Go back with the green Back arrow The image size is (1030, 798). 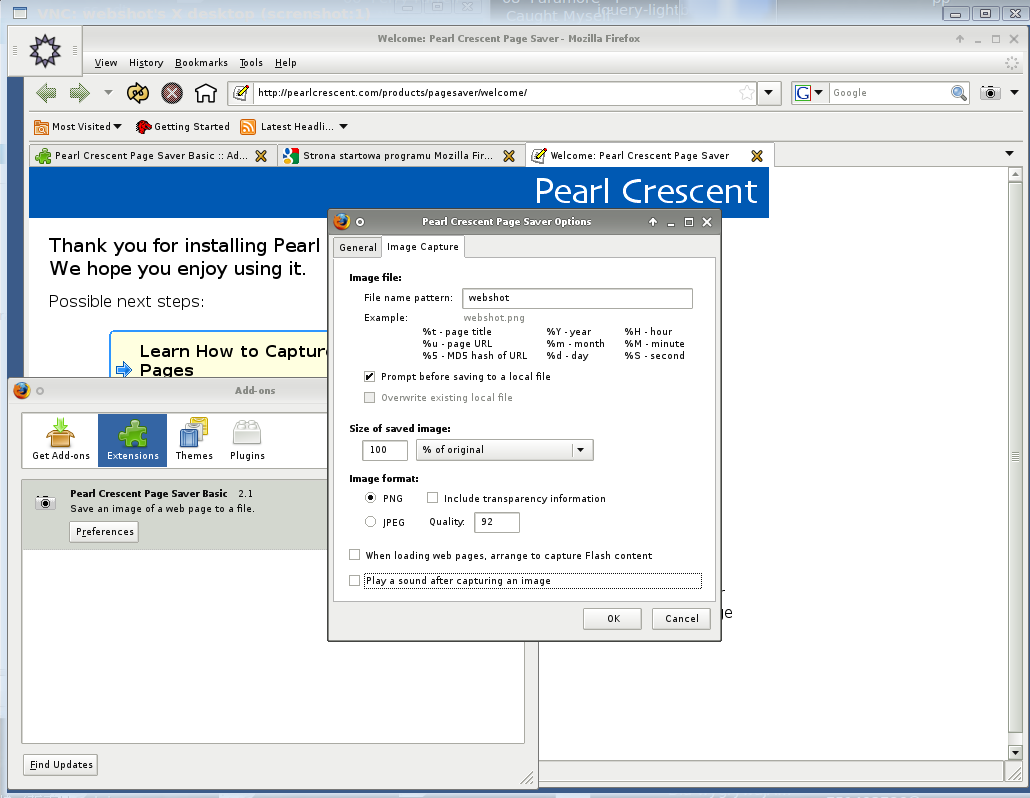click(x=46, y=93)
